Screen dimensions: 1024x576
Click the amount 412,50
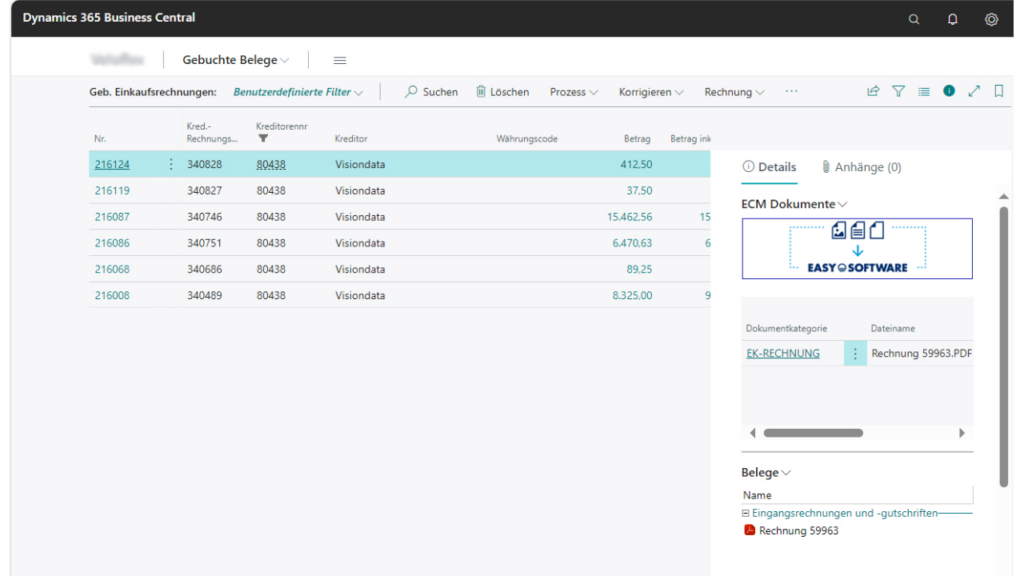(635, 165)
